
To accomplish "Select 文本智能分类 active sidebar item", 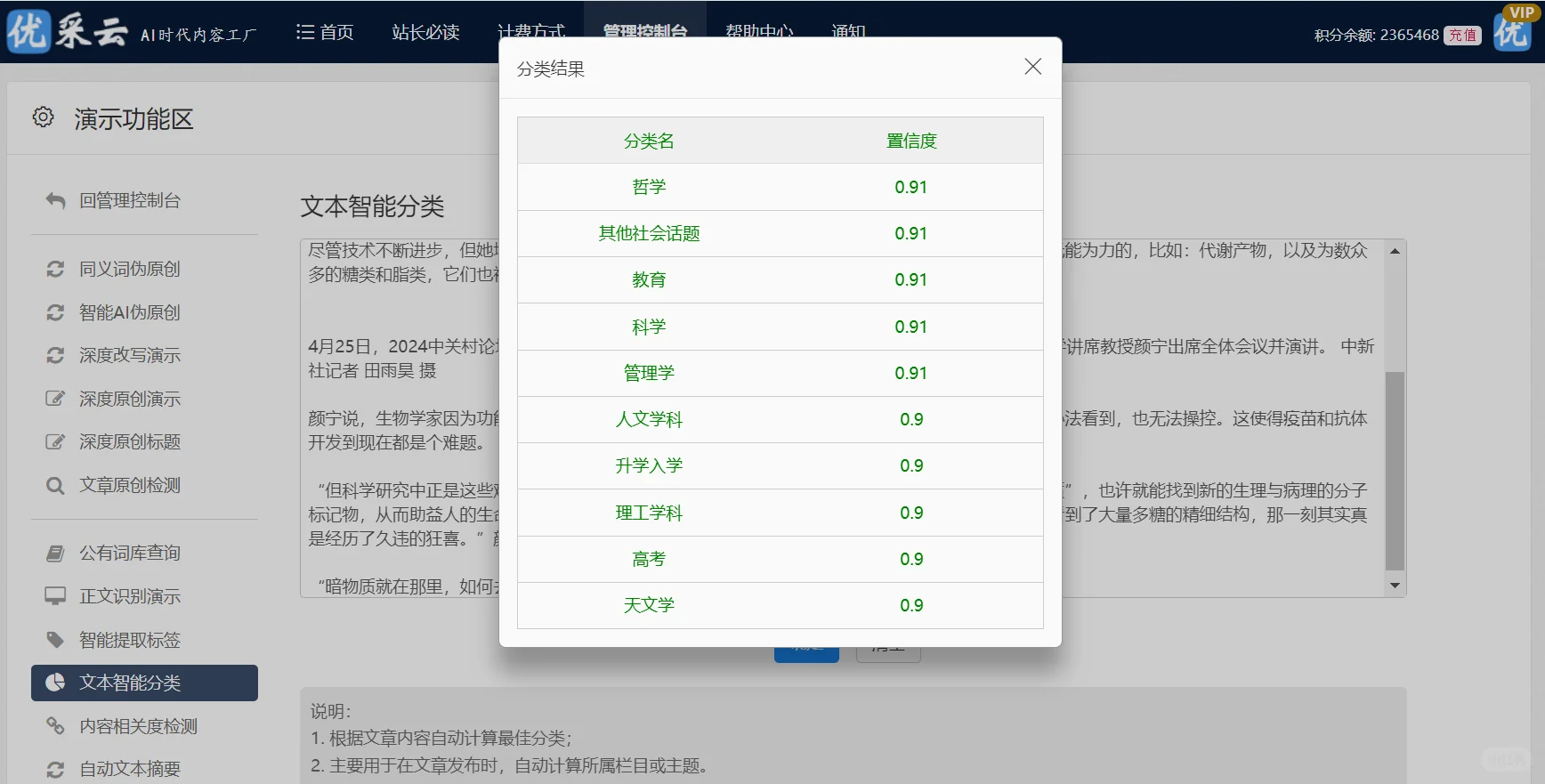I will tap(144, 683).
